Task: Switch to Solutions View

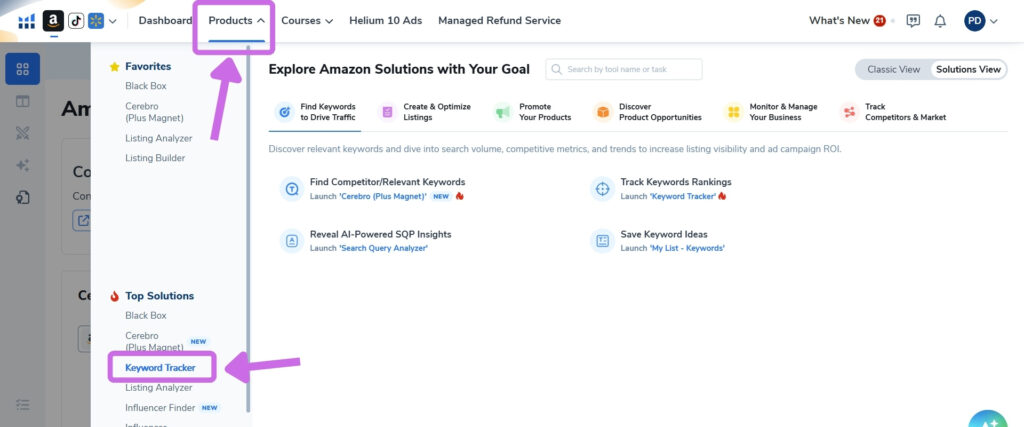Action: [968, 69]
